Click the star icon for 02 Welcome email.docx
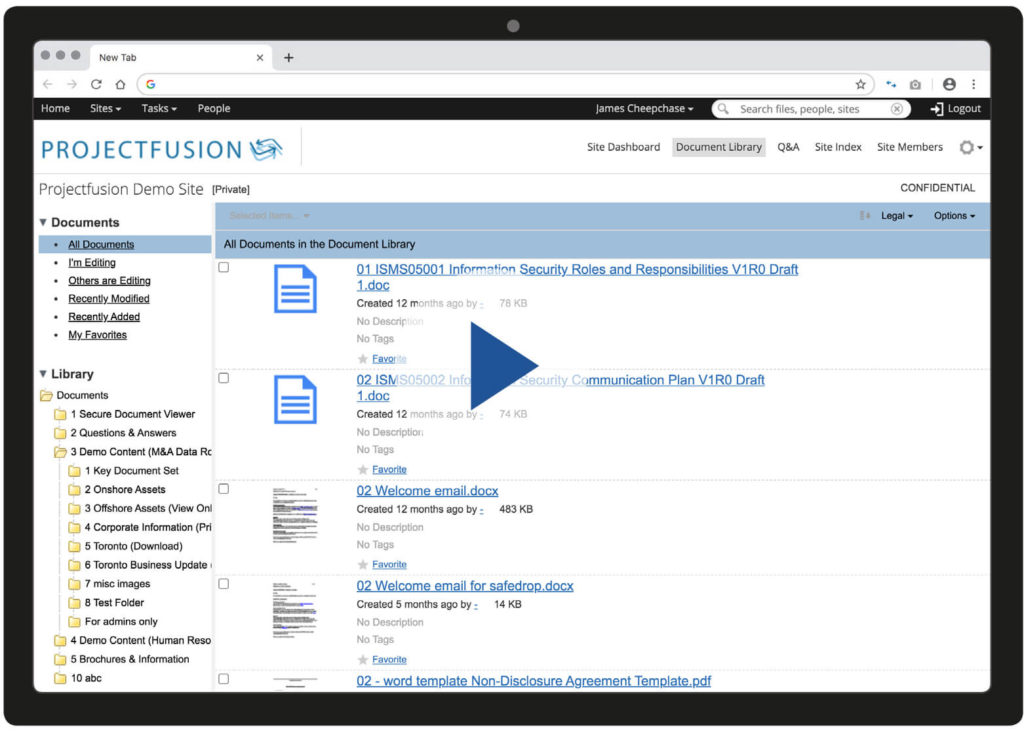This screenshot has width=1024, height=732. pyautogui.click(x=363, y=564)
